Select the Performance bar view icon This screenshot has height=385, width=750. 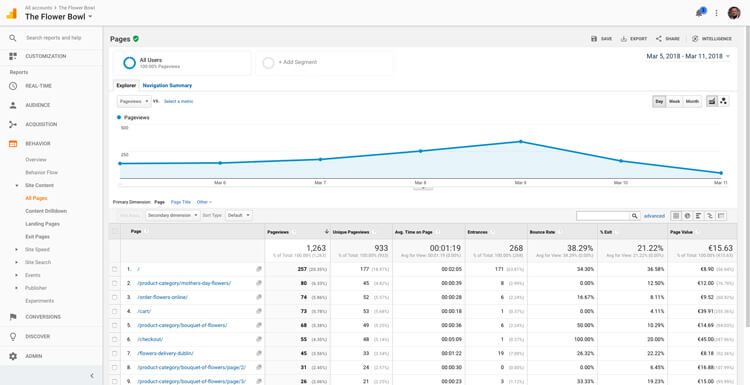pyautogui.click(x=698, y=216)
